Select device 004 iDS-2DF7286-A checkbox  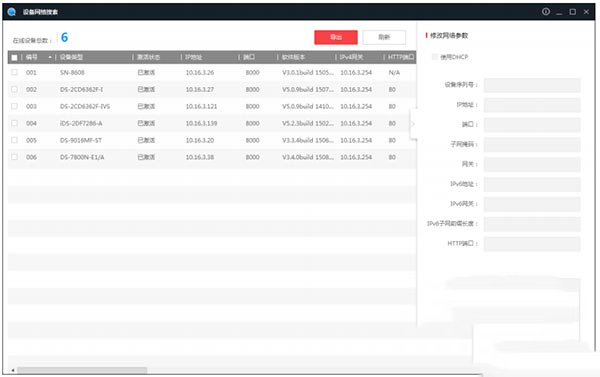coord(14,123)
